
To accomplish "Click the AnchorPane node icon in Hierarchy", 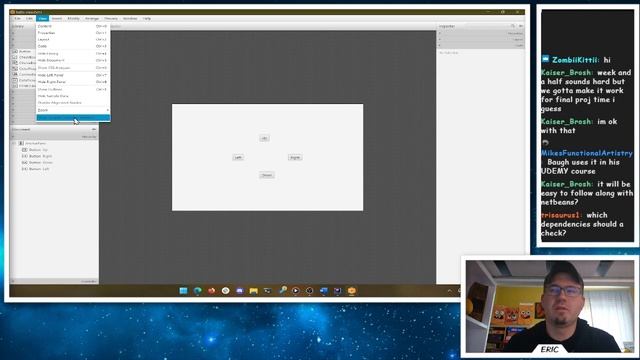I will coord(21,143).
